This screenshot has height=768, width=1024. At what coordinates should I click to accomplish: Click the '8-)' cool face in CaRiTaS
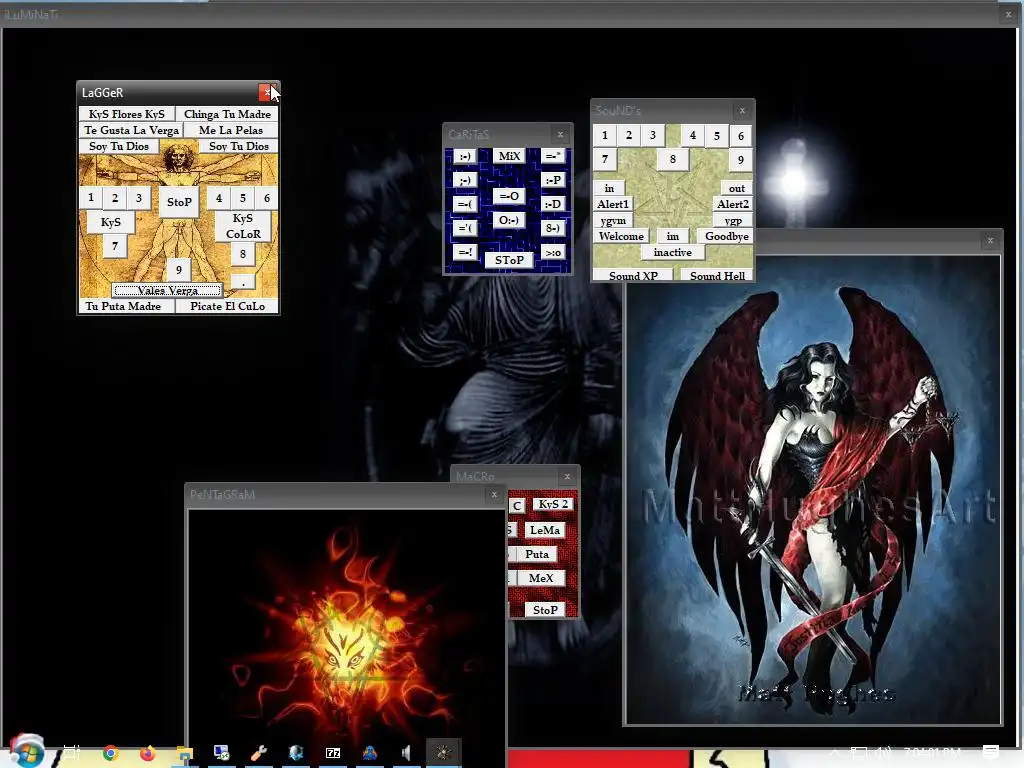(552, 228)
